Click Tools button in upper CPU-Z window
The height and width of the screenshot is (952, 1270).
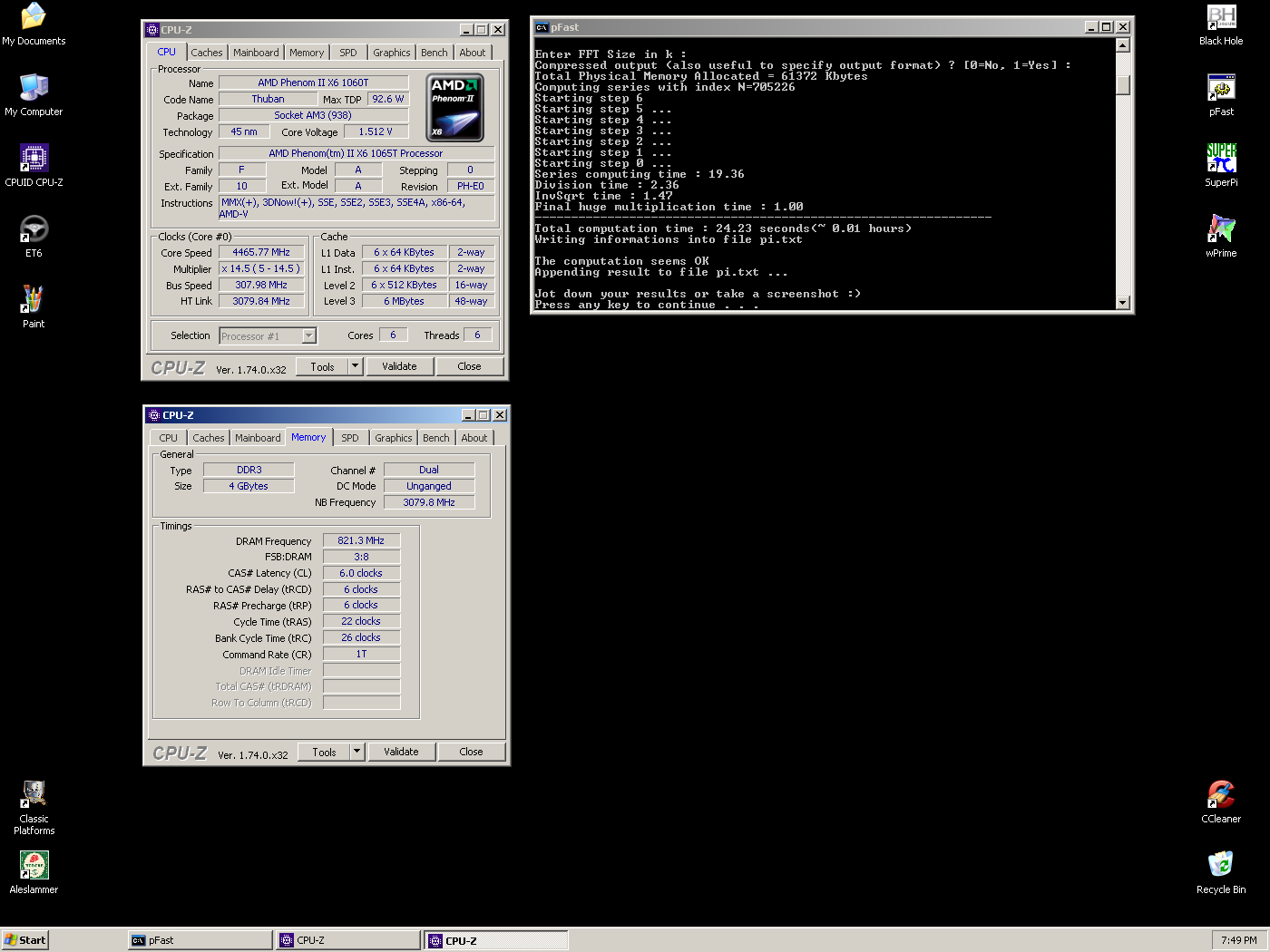pos(322,366)
